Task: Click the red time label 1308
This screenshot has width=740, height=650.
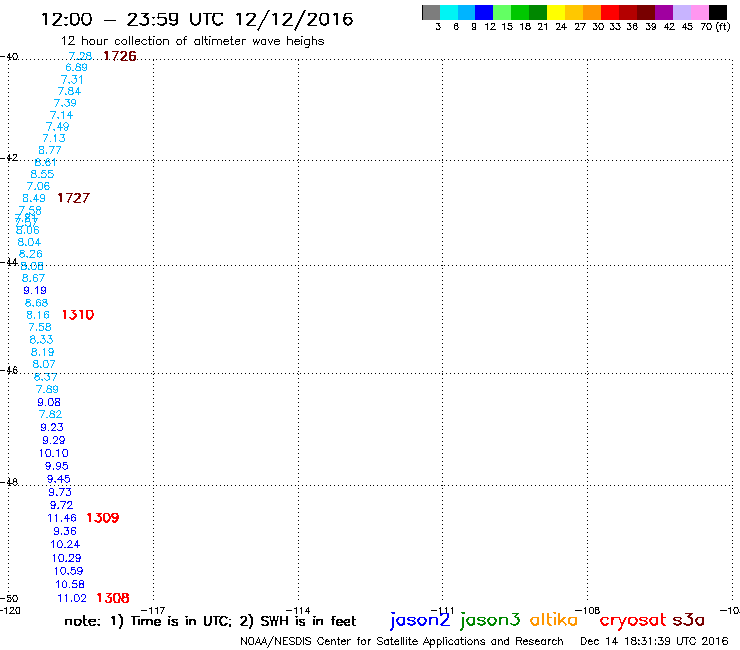Action: point(113,598)
